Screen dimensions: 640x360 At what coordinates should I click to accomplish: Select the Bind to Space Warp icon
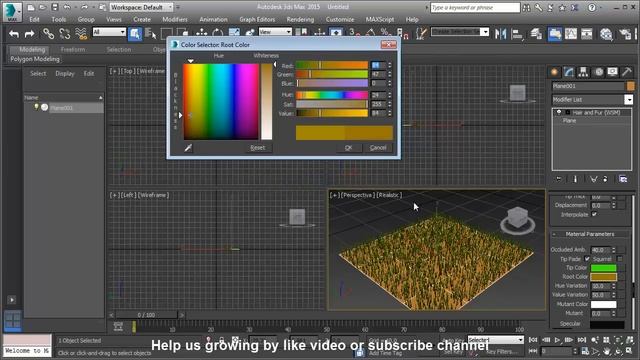(x=81, y=34)
